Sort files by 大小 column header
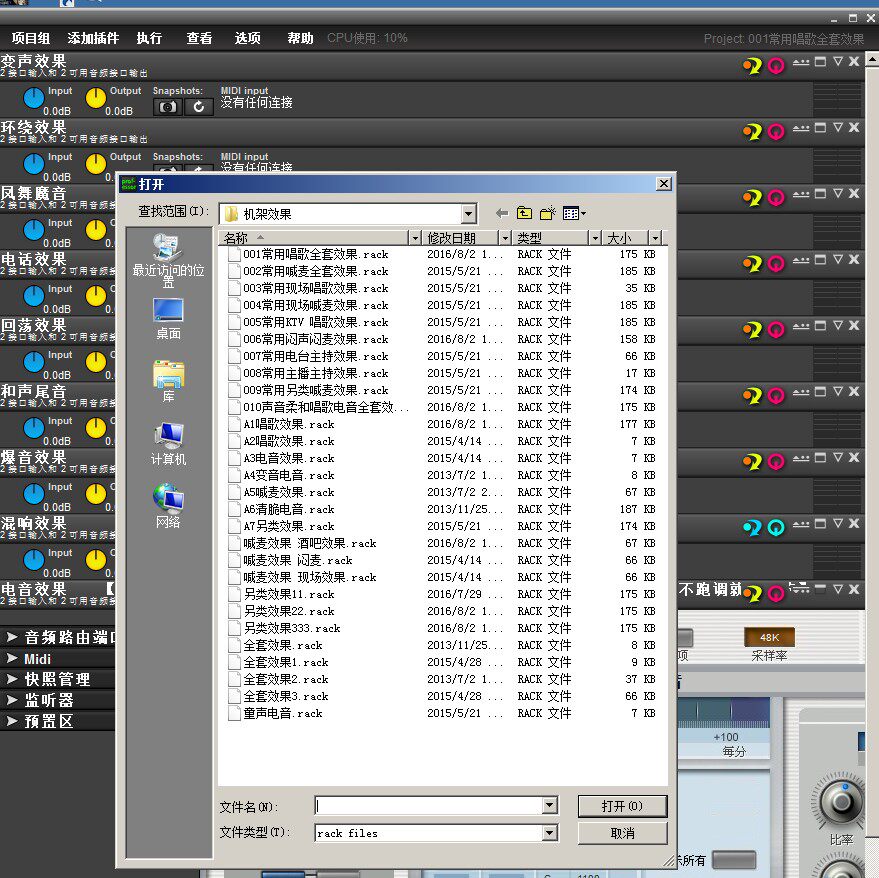The height and width of the screenshot is (878, 879). (626, 238)
